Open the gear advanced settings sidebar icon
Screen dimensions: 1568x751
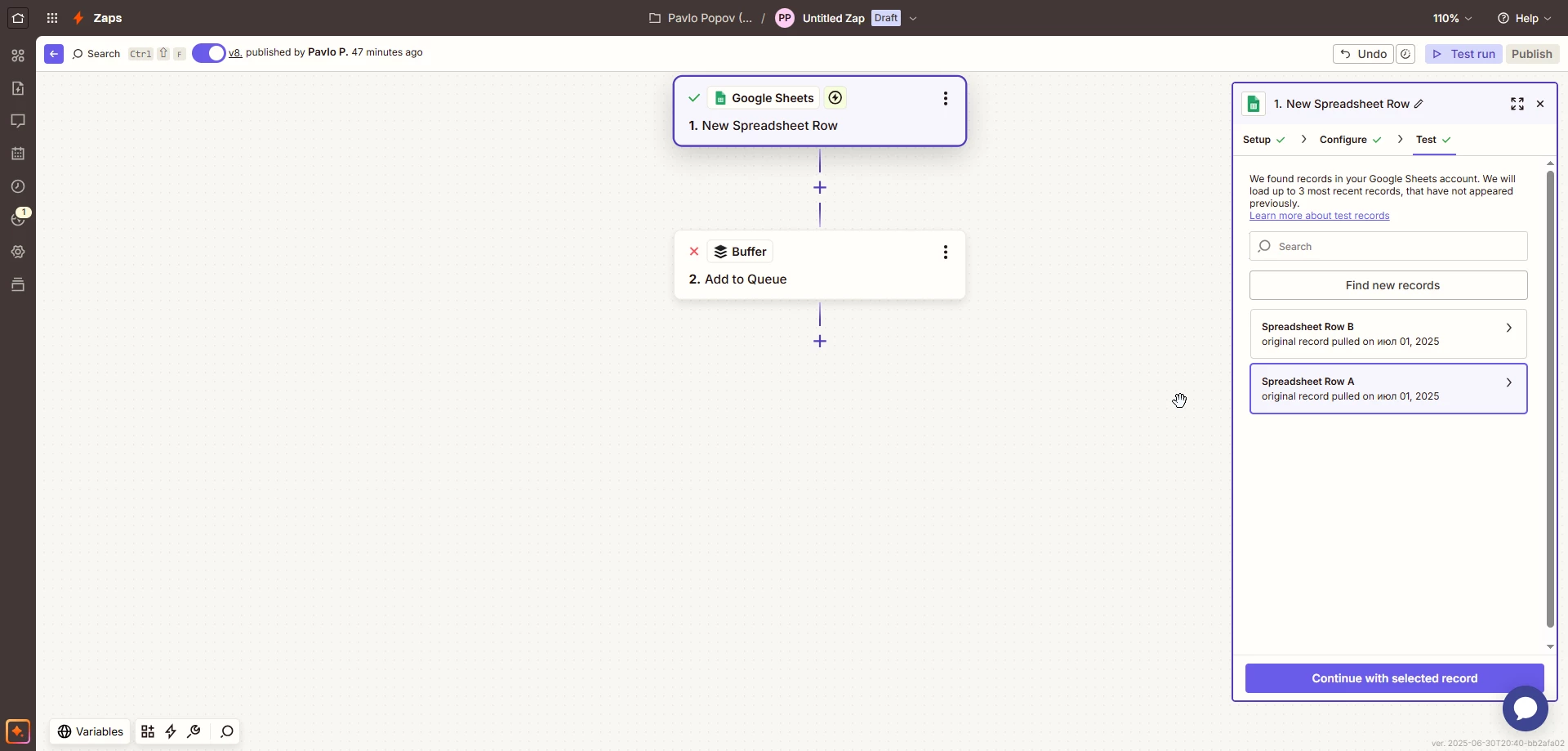(x=18, y=252)
